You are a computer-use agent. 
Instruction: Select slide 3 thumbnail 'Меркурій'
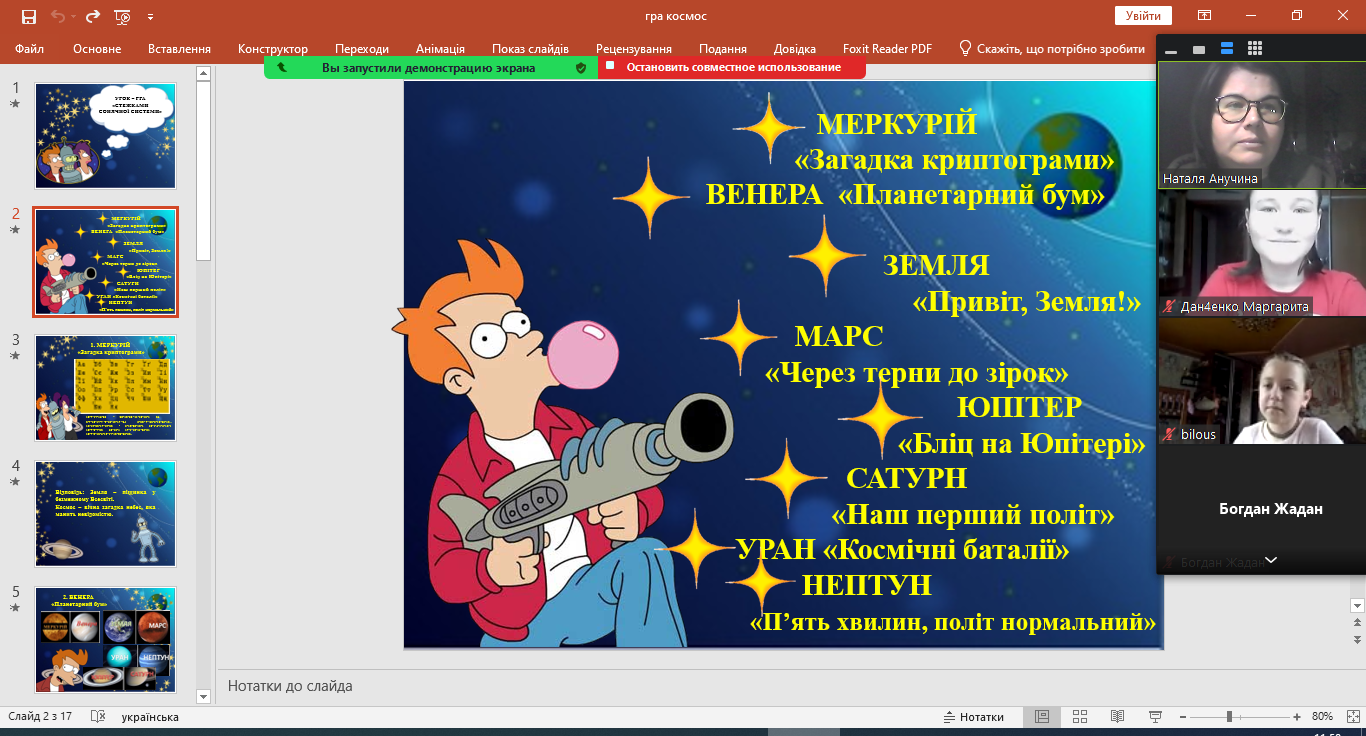click(x=106, y=388)
